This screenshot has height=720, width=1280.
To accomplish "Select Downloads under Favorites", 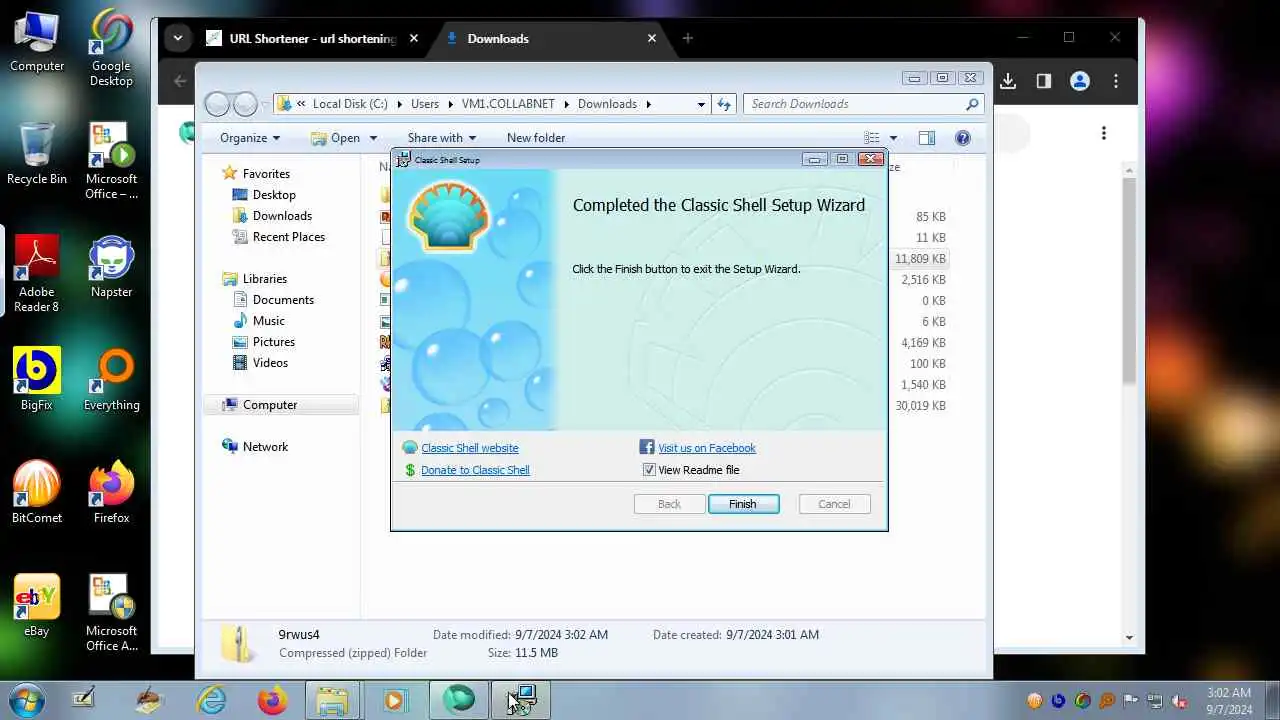I will coord(282,216).
